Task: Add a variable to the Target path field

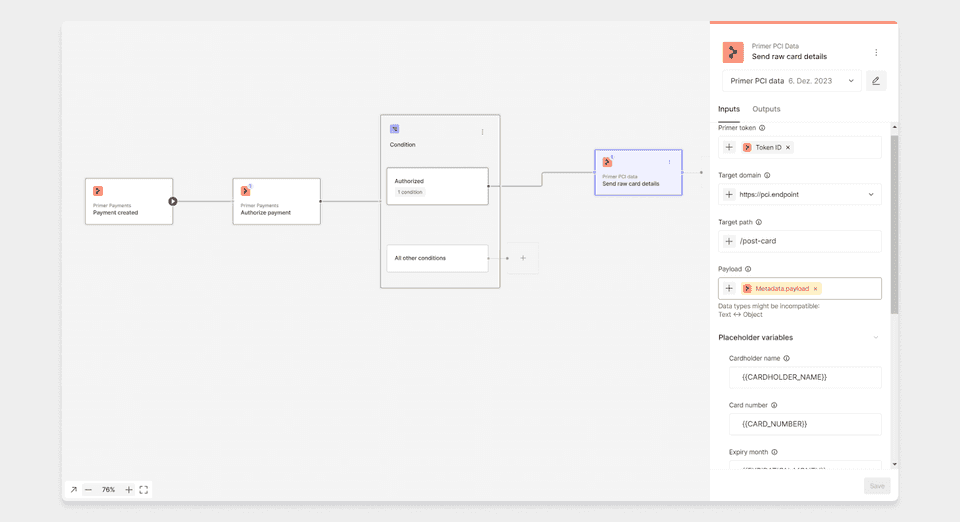Action: click(729, 241)
